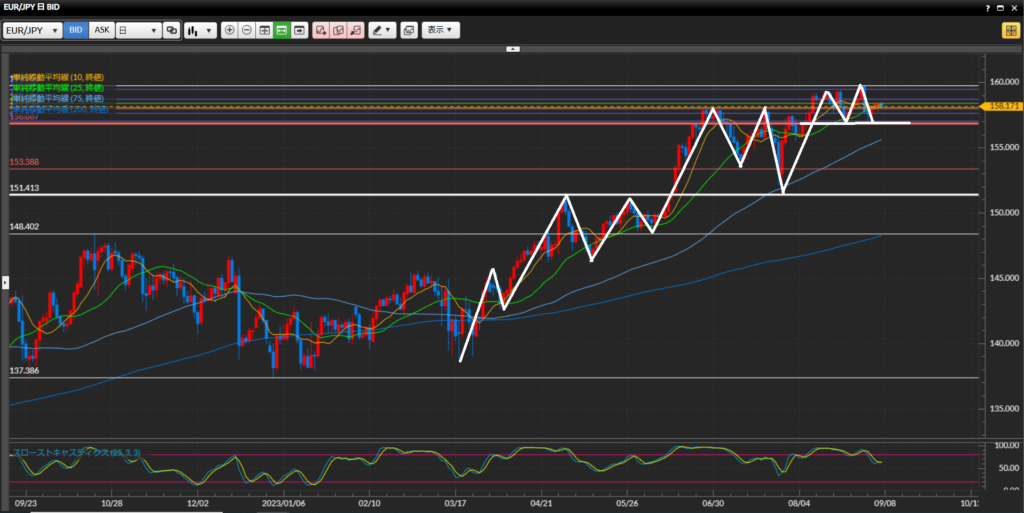Click the left-edge panel expand arrow
The height and width of the screenshot is (513, 1024).
5,281
